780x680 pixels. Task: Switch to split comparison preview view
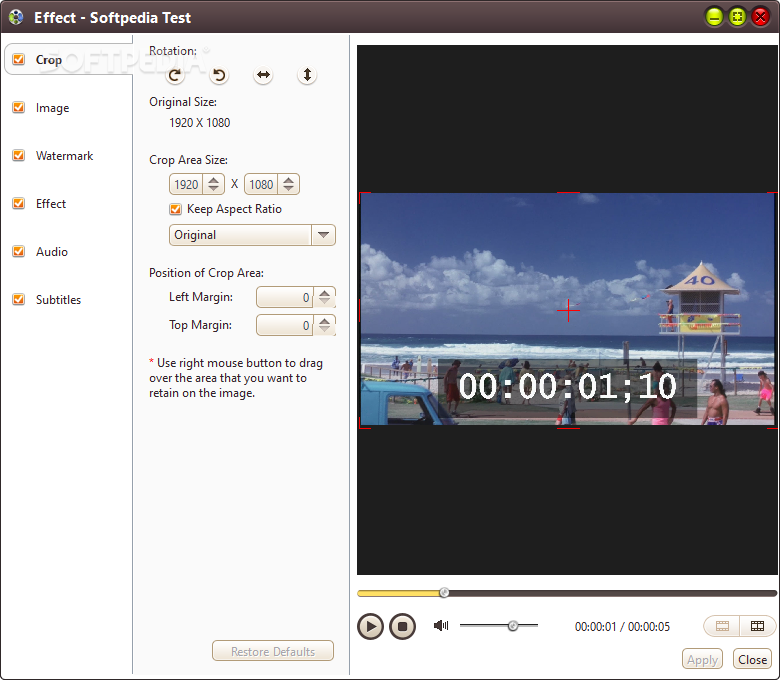(x=757, y=626)
